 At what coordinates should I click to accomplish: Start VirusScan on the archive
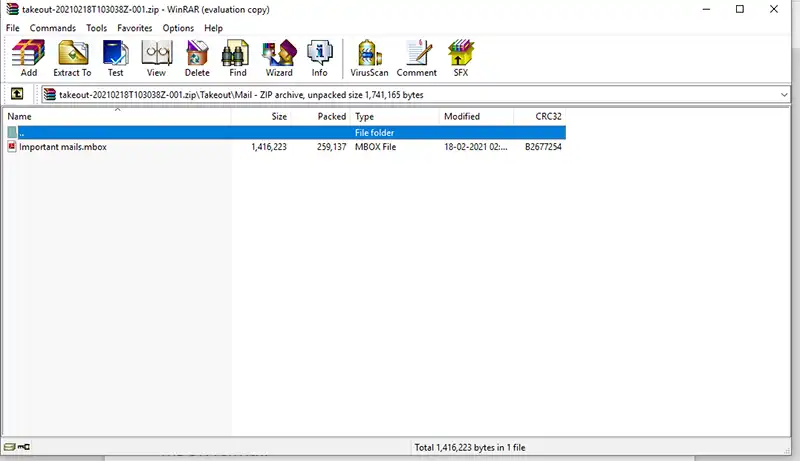click(369, 58)
